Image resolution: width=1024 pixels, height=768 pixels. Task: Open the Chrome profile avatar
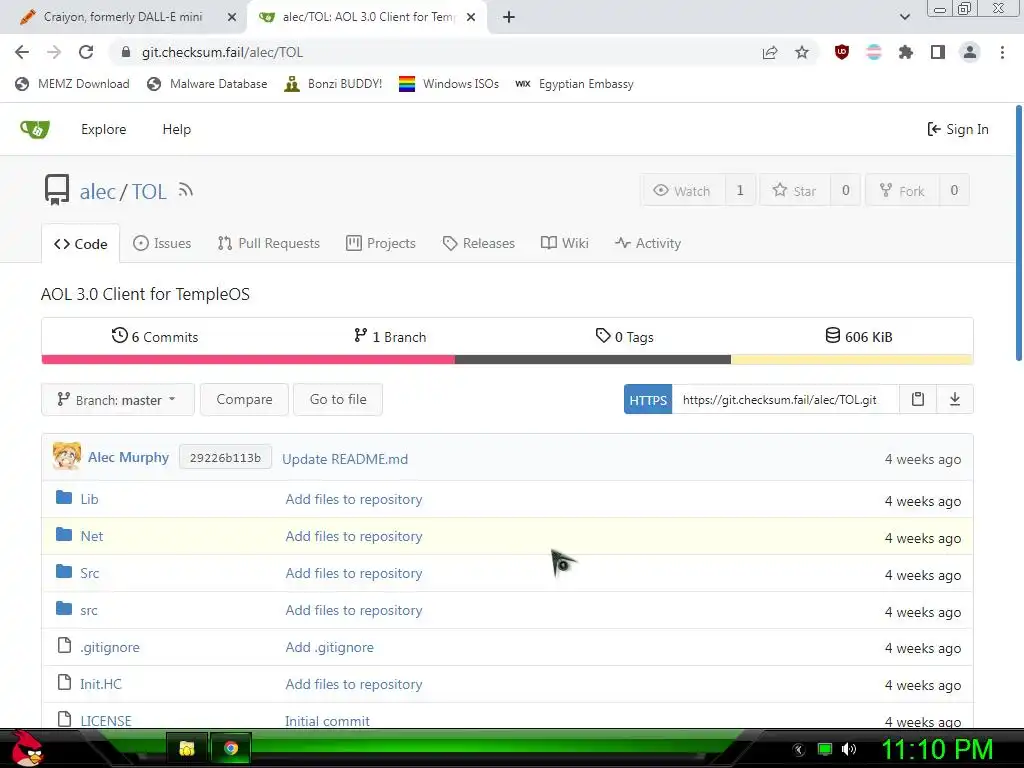[x=970, y=52]
